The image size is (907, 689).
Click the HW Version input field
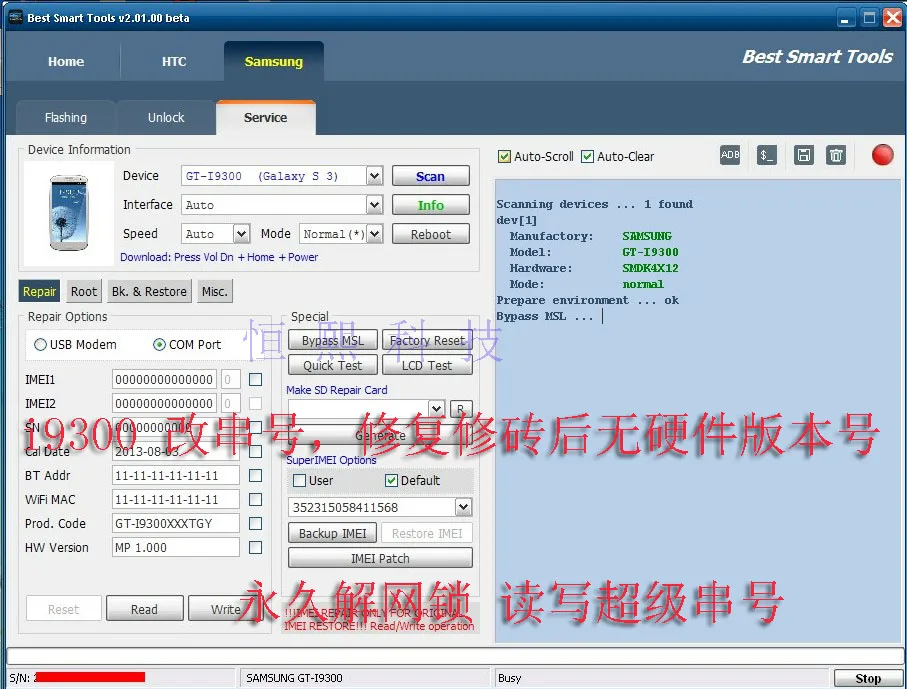click(x=176, y=547)
